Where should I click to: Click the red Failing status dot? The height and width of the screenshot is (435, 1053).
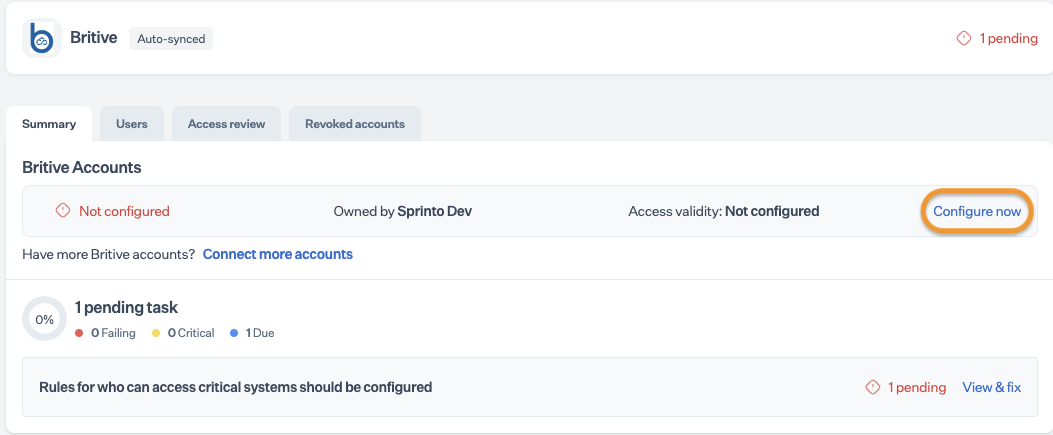pos(79,333)
